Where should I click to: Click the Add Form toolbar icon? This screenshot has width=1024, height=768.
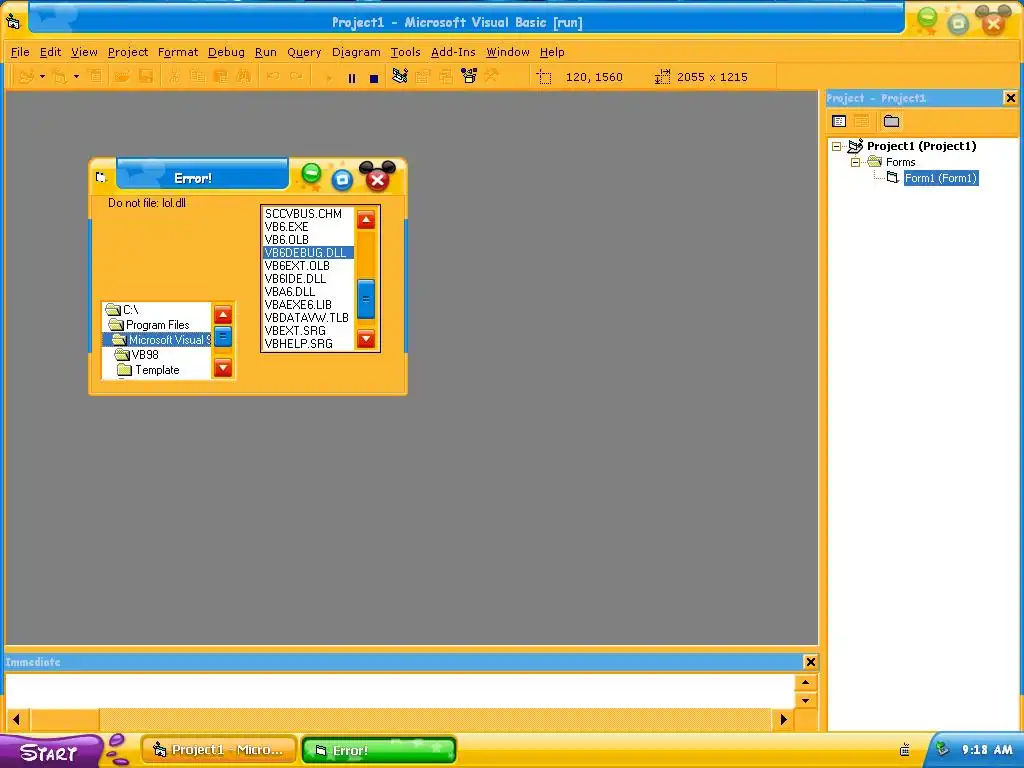pos(59,76)
